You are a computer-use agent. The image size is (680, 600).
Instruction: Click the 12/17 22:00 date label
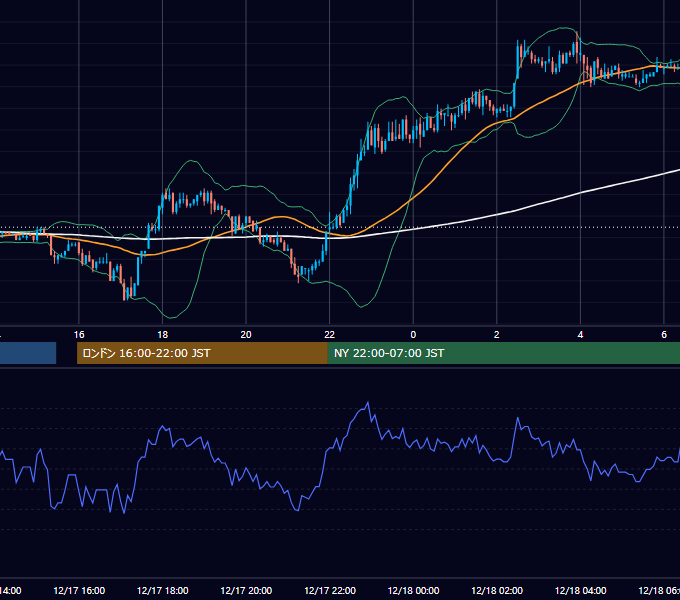pos(330,590)
